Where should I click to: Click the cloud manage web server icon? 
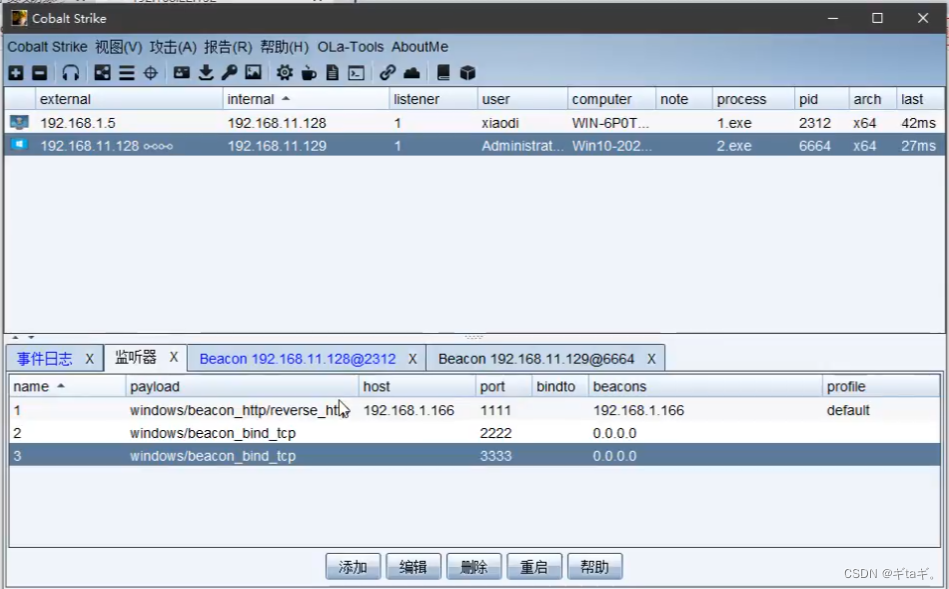point(412,73)
